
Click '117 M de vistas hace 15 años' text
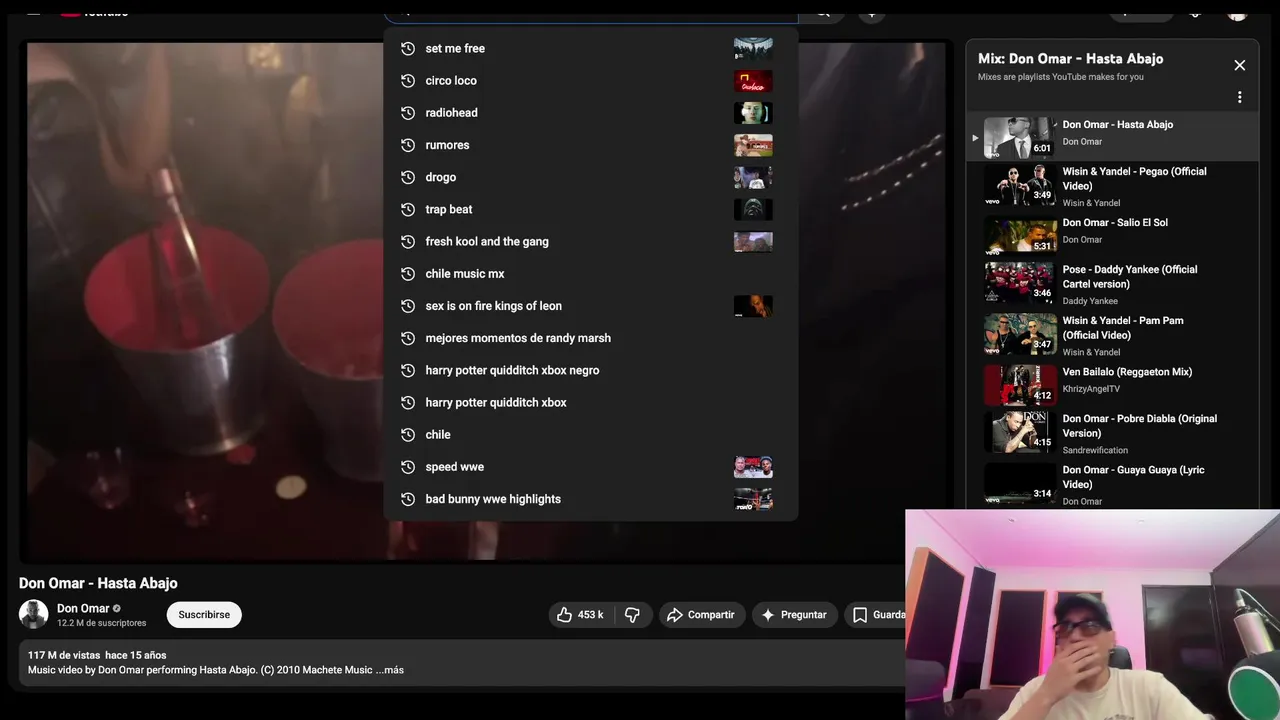[x=97, y=655]
